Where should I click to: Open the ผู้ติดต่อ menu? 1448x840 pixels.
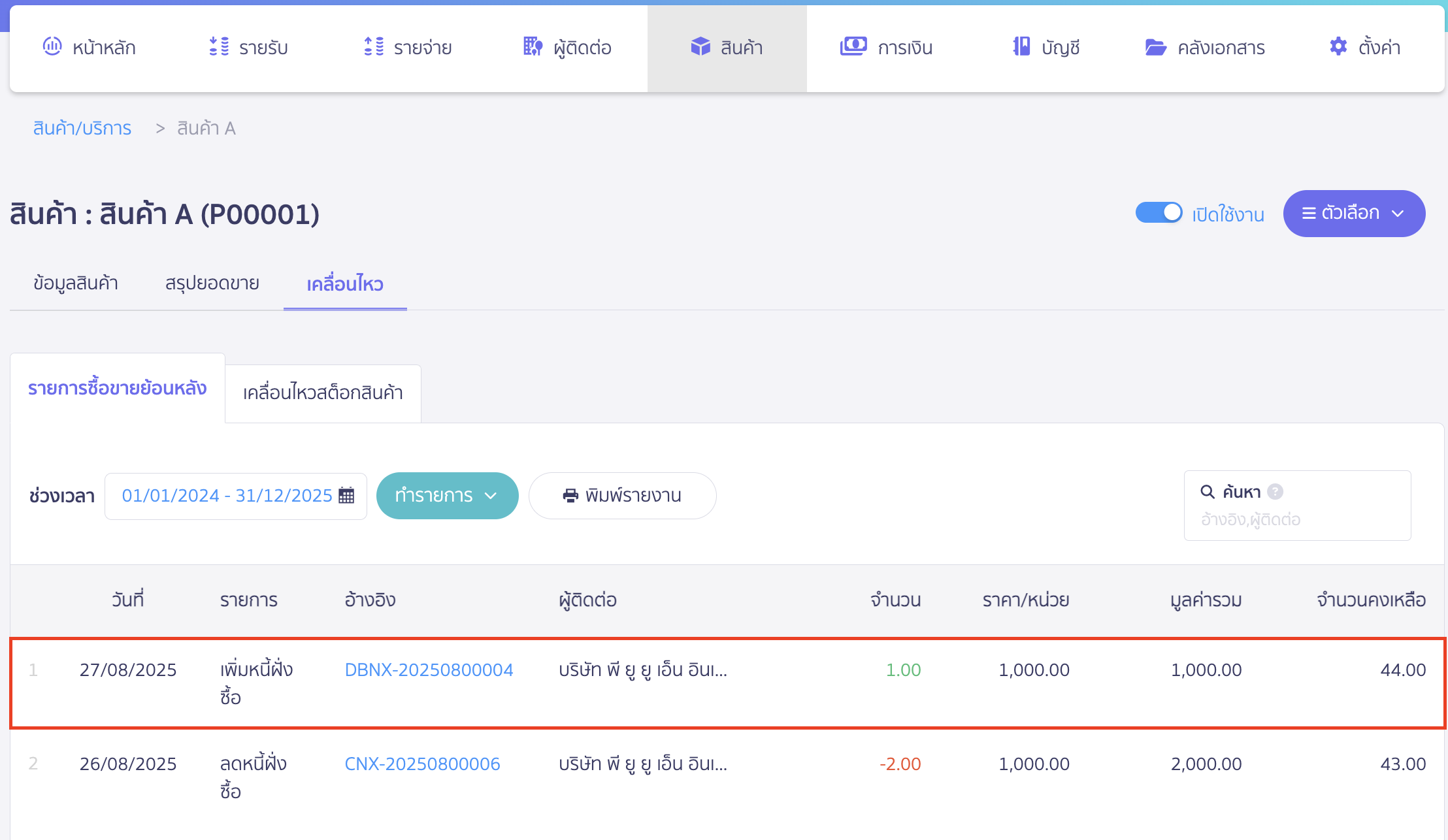[x=567, y=48]
